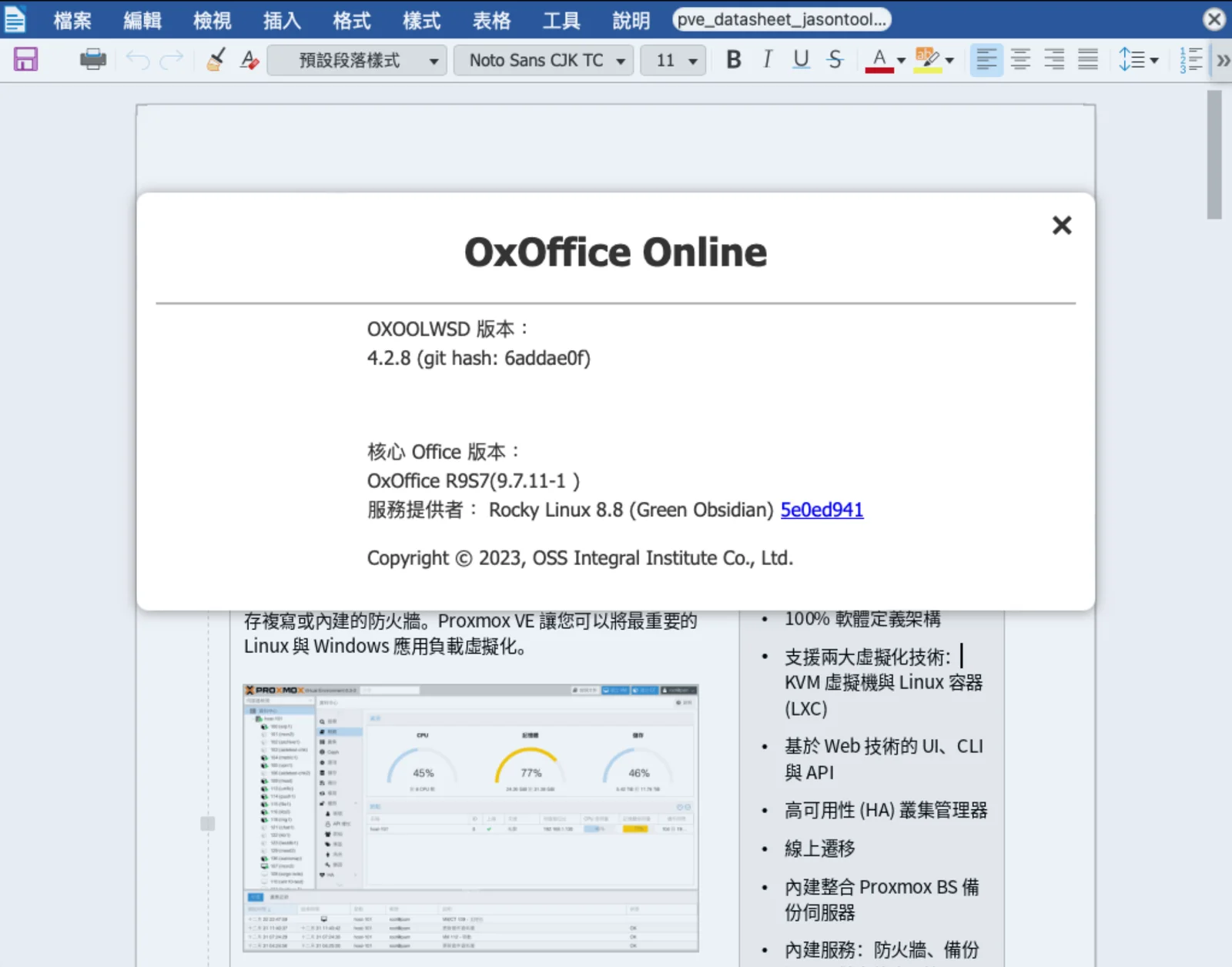Clear direct formatting with the eraser icon
The width and height of the screenshot is (1232, 967).
point(249,59)
